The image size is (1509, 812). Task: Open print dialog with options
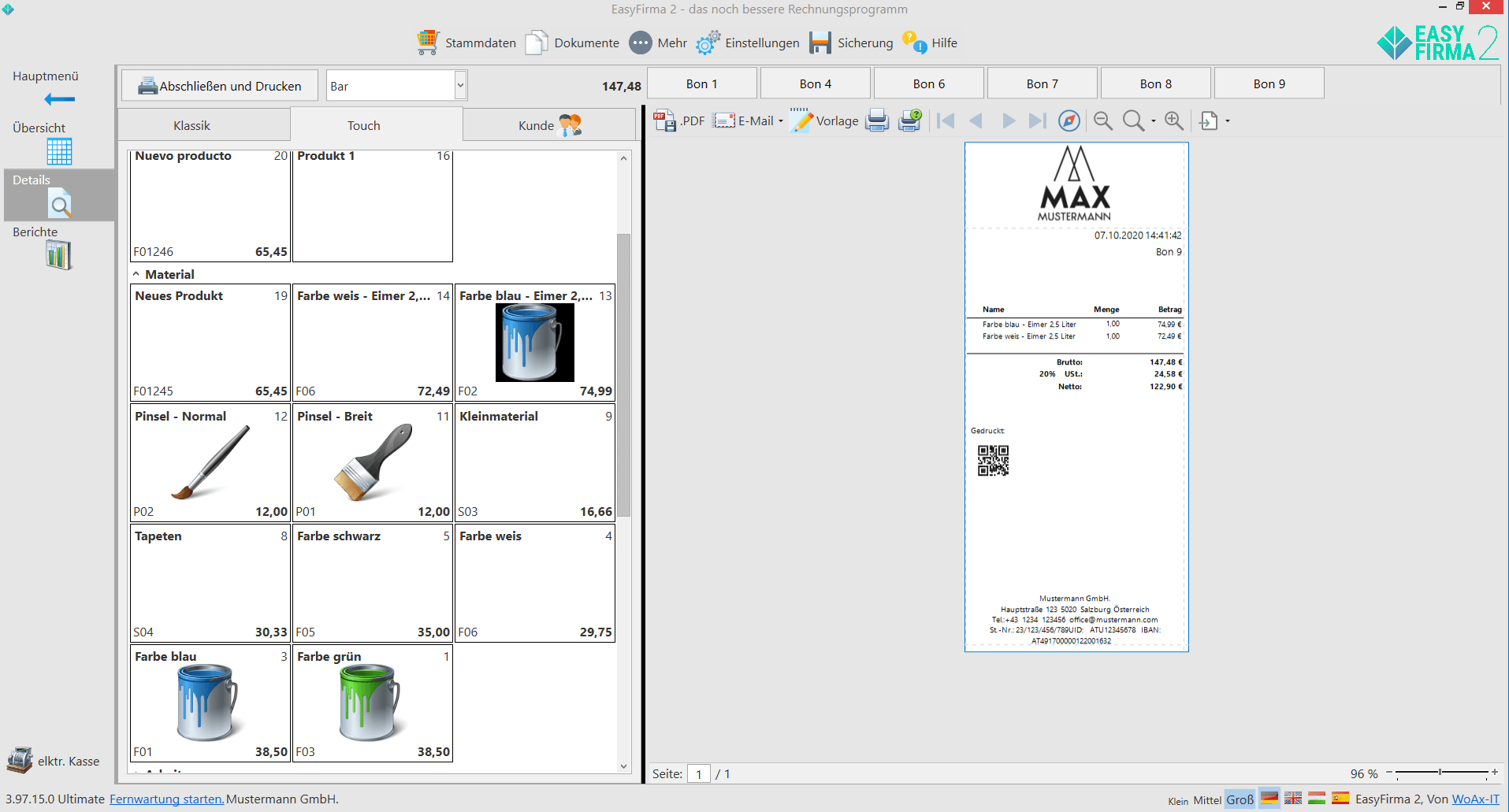(910, 121)
